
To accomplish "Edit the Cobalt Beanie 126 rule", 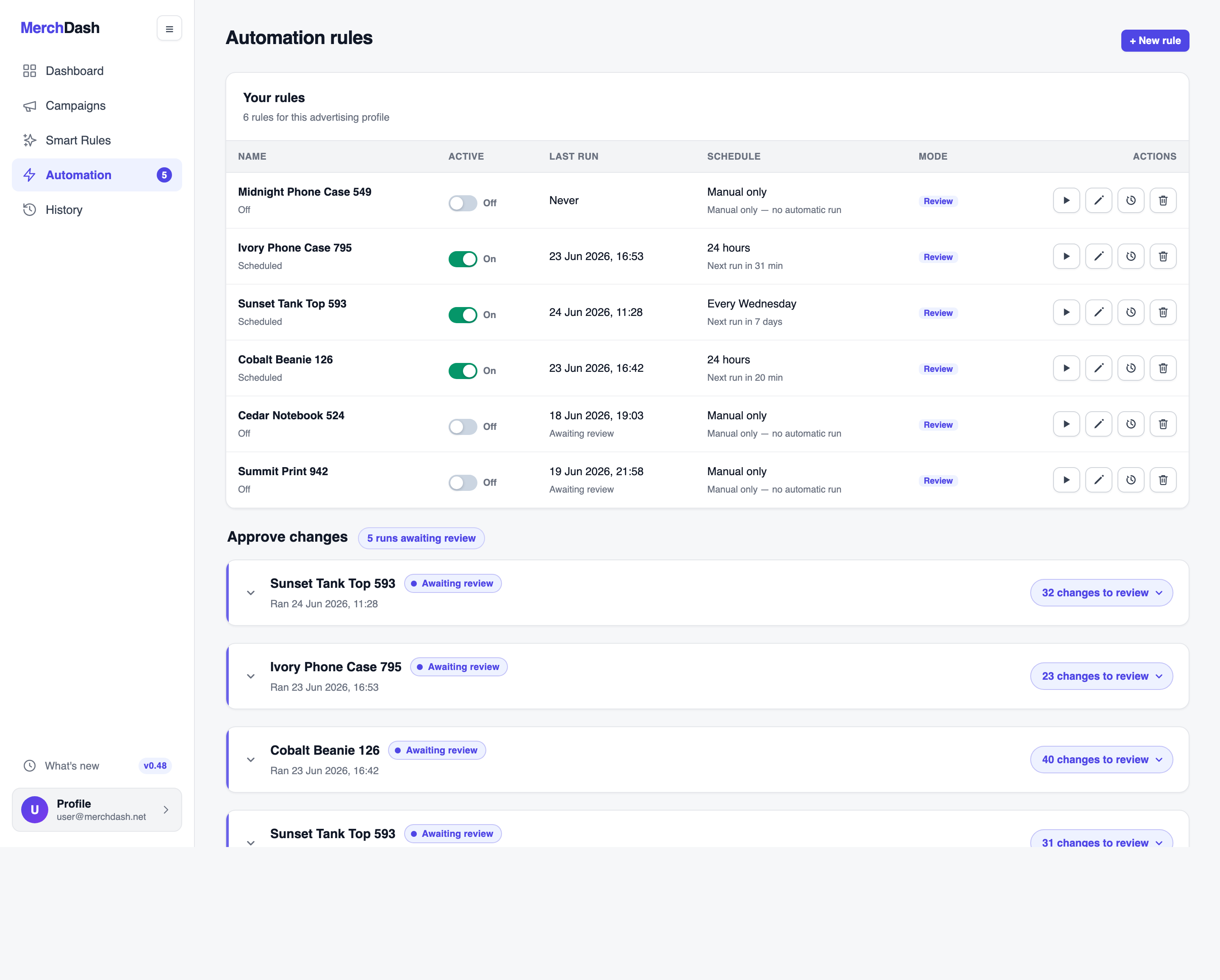I will point(1098,368).
